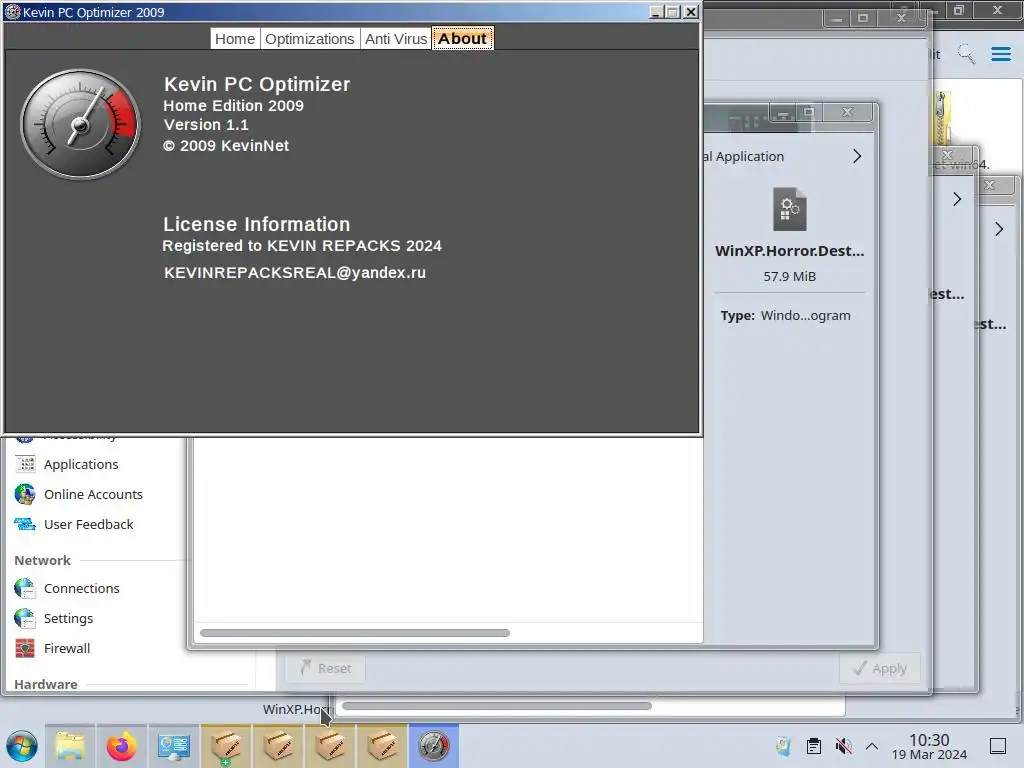Open the Start menu
The width and height of the screenshot is (1024, 768).
(22, 746)
